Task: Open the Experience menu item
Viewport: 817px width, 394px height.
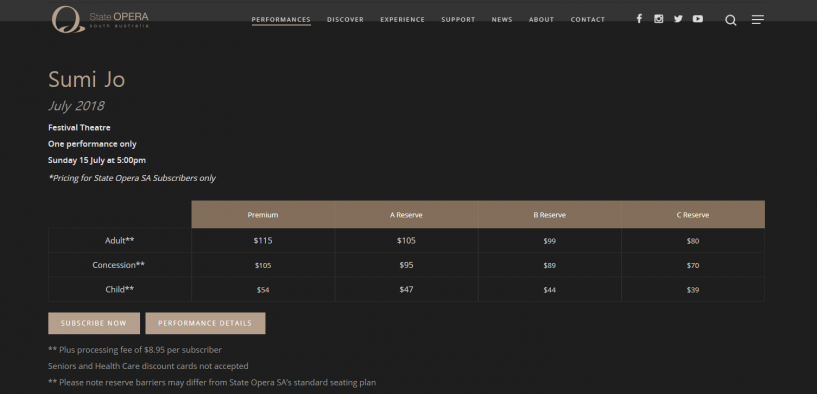Action: coord(402,20)
